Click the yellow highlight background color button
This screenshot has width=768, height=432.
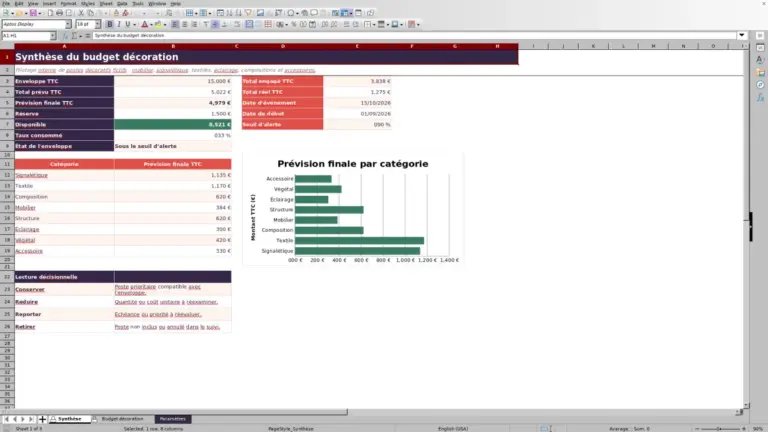158,24
